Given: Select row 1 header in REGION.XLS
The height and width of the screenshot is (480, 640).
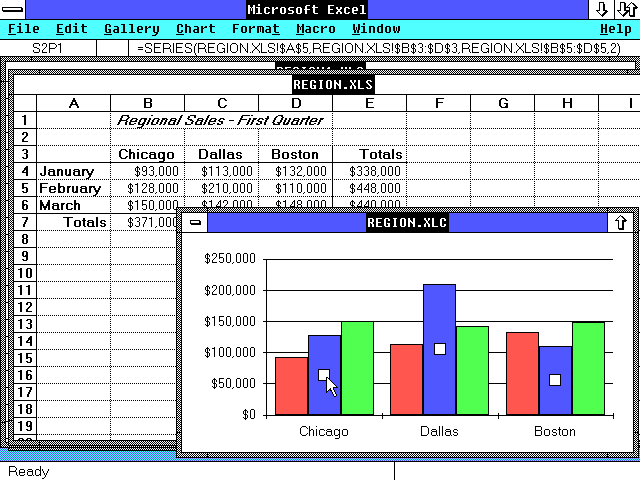Looking at the screenshot, I should (x=25, y=120).
